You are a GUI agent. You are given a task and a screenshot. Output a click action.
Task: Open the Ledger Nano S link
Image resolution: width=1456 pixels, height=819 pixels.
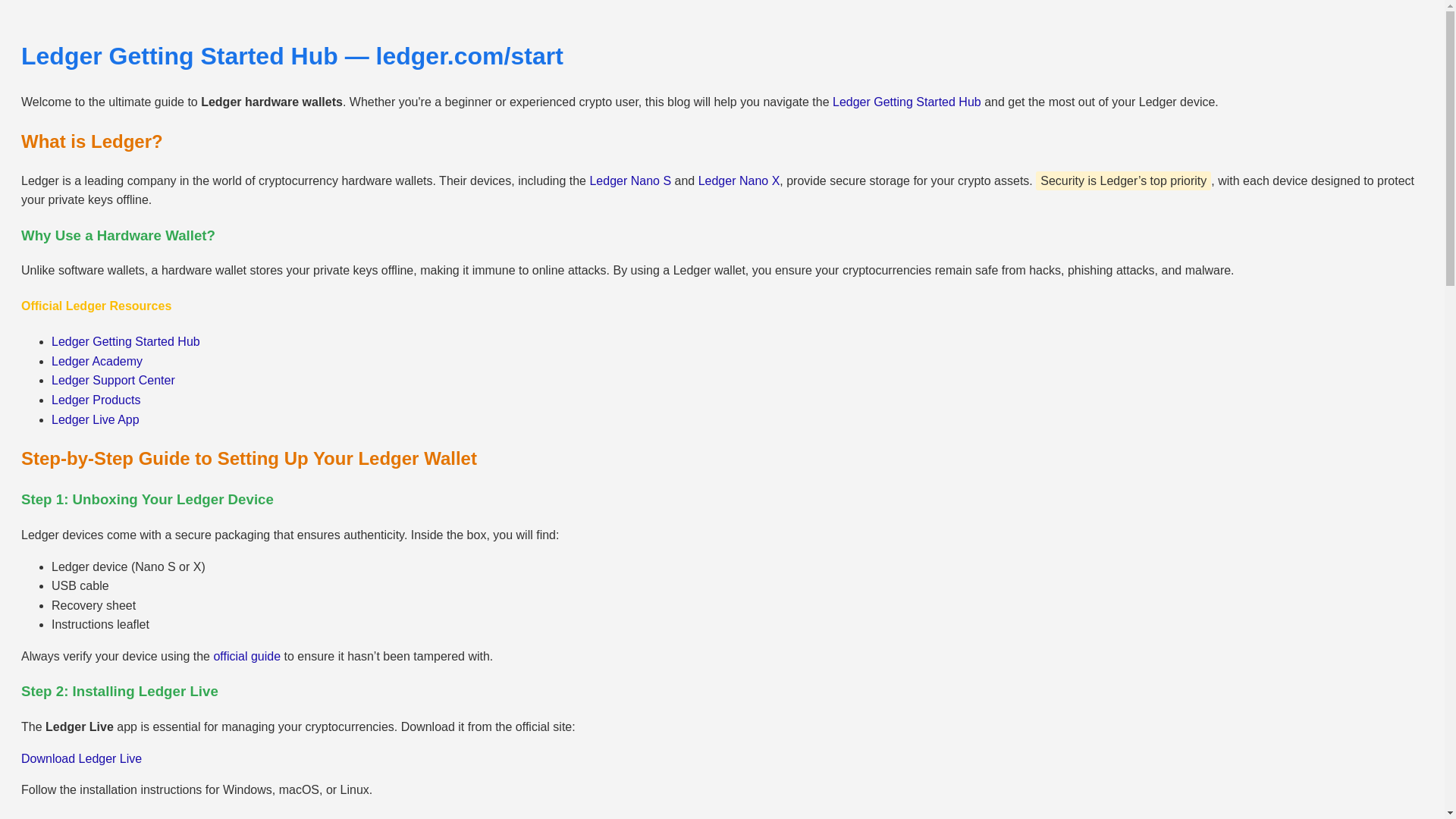[629, 180]
